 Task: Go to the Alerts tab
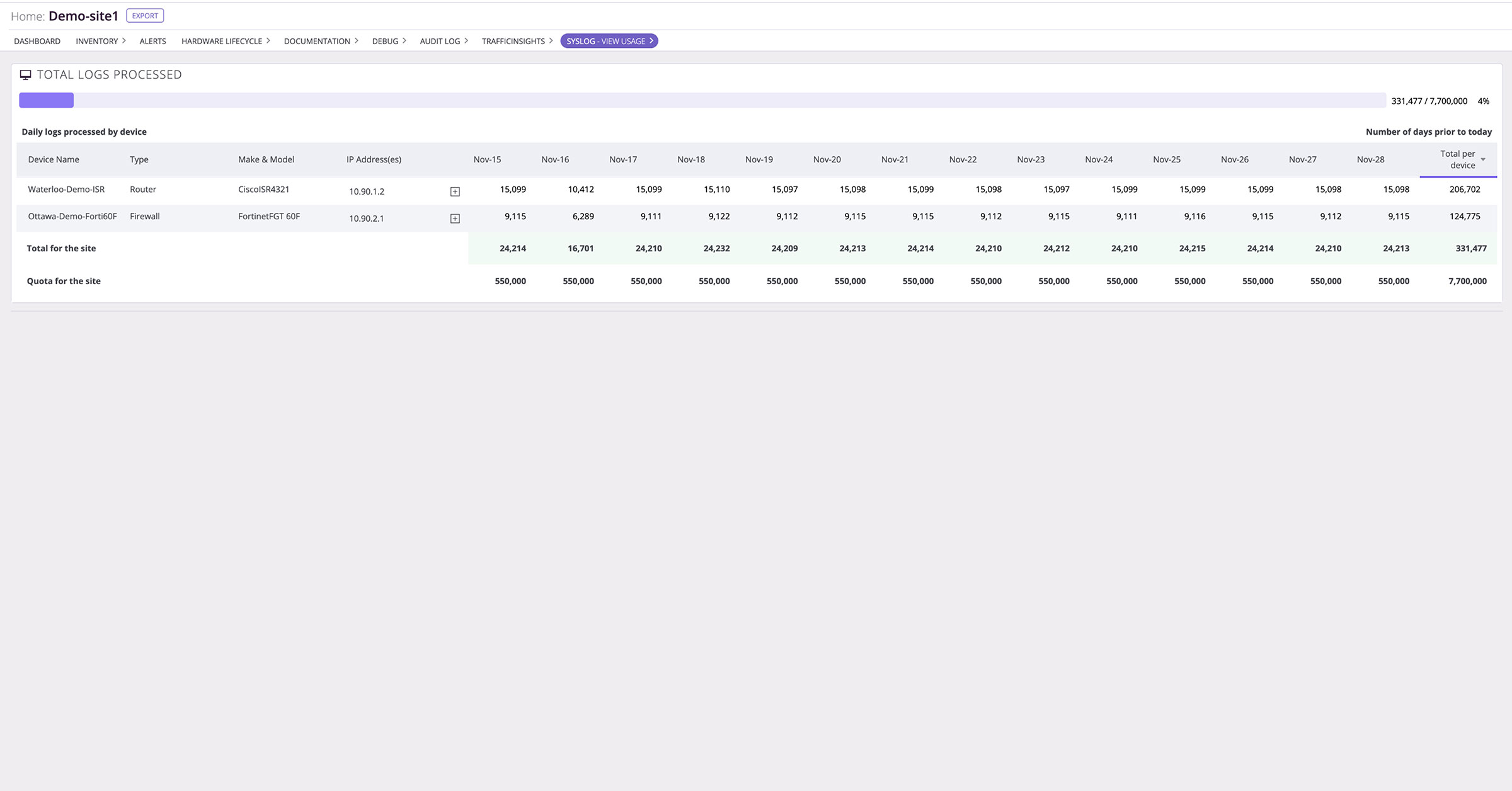(152, 41)
